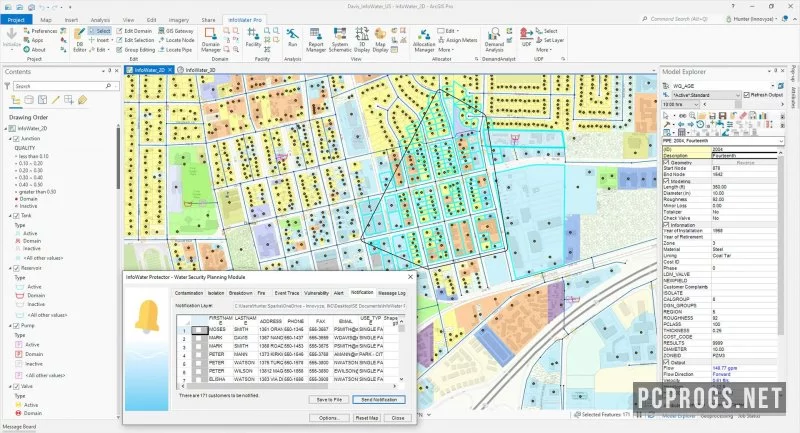The width and height of the screenshot is (800, 433).
Task: Open the About info
Action: tap(34, 49)
